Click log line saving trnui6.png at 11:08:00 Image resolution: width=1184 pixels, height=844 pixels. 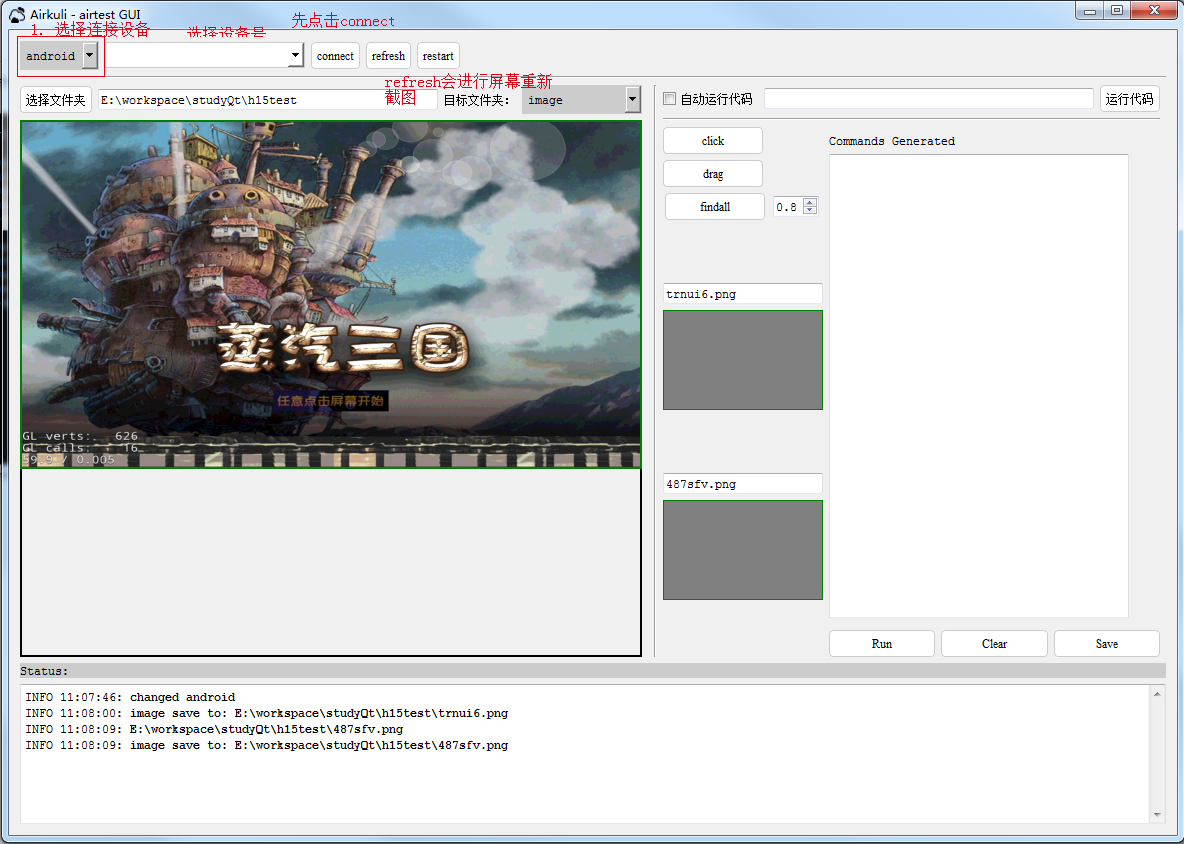pyautogui.click(x=267, y=713)
